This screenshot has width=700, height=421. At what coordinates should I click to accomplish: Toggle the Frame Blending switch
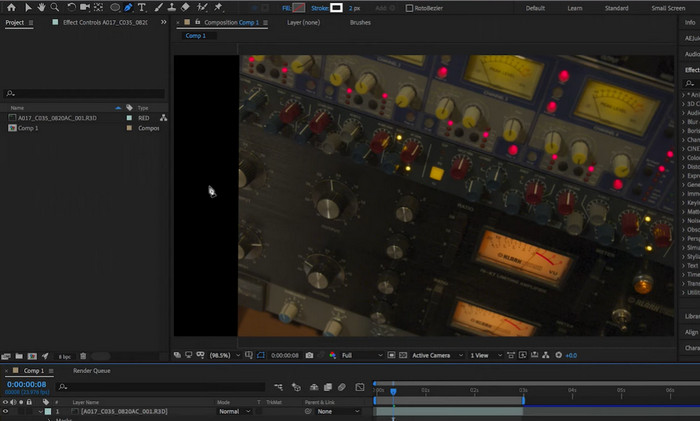point(328,387)
